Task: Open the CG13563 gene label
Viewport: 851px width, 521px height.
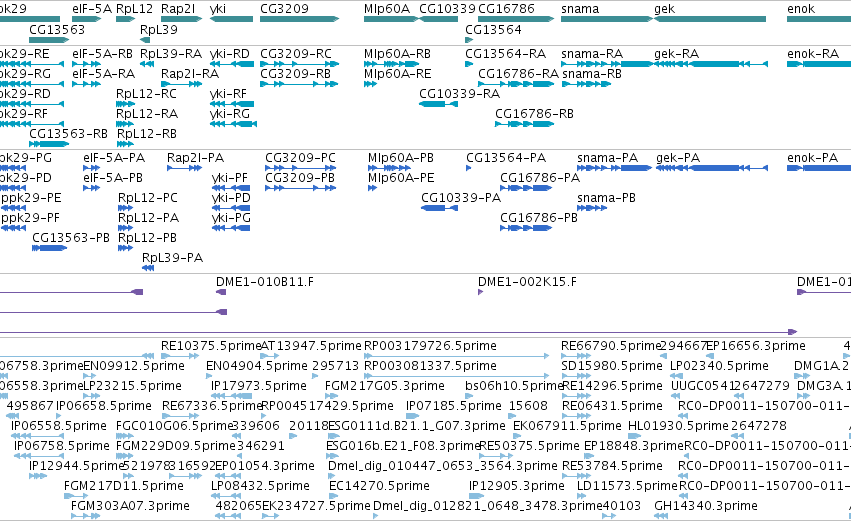Action: point(57,29)
